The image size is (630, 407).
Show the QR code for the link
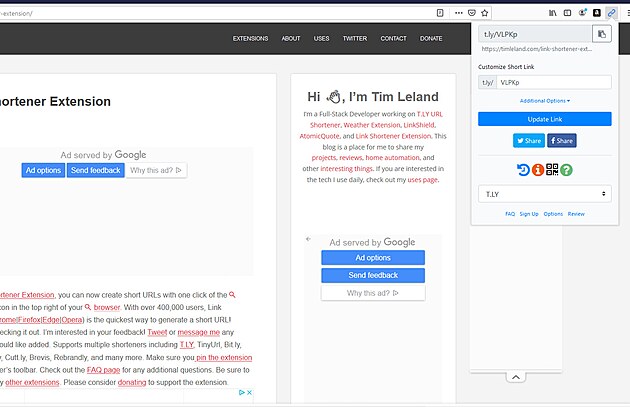tap(552, 170)
